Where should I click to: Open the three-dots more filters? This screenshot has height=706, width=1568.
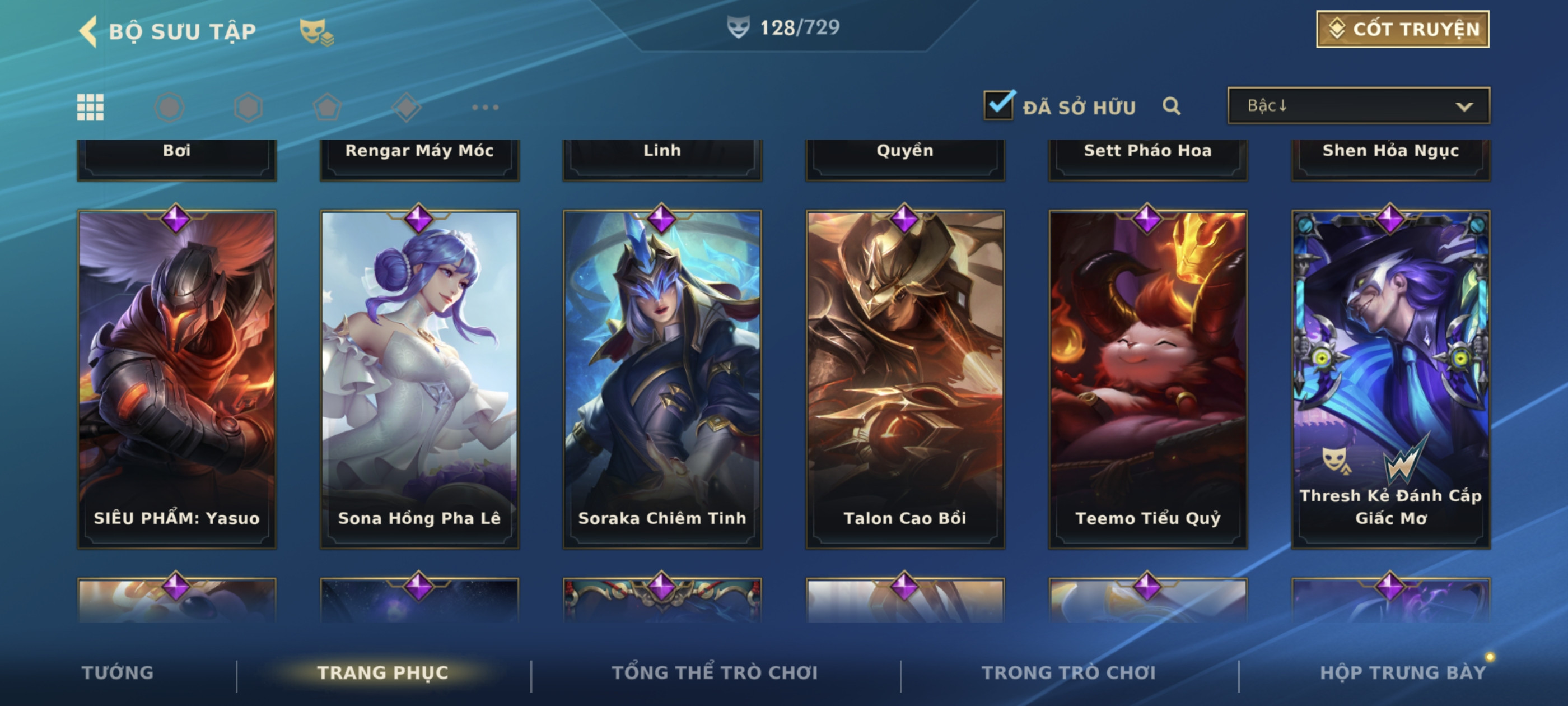click(485, 107)
